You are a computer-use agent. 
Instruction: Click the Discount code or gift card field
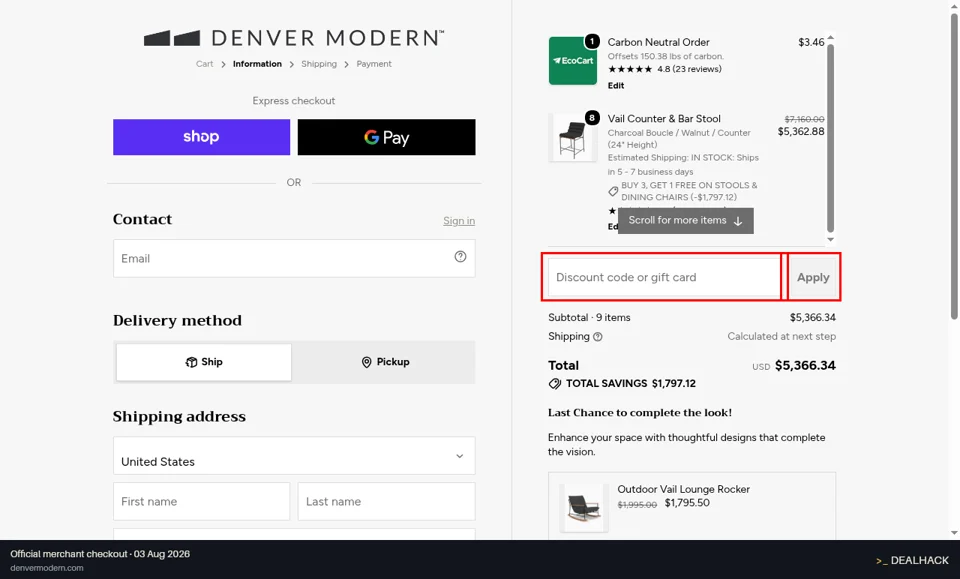[x=664, y=277]
